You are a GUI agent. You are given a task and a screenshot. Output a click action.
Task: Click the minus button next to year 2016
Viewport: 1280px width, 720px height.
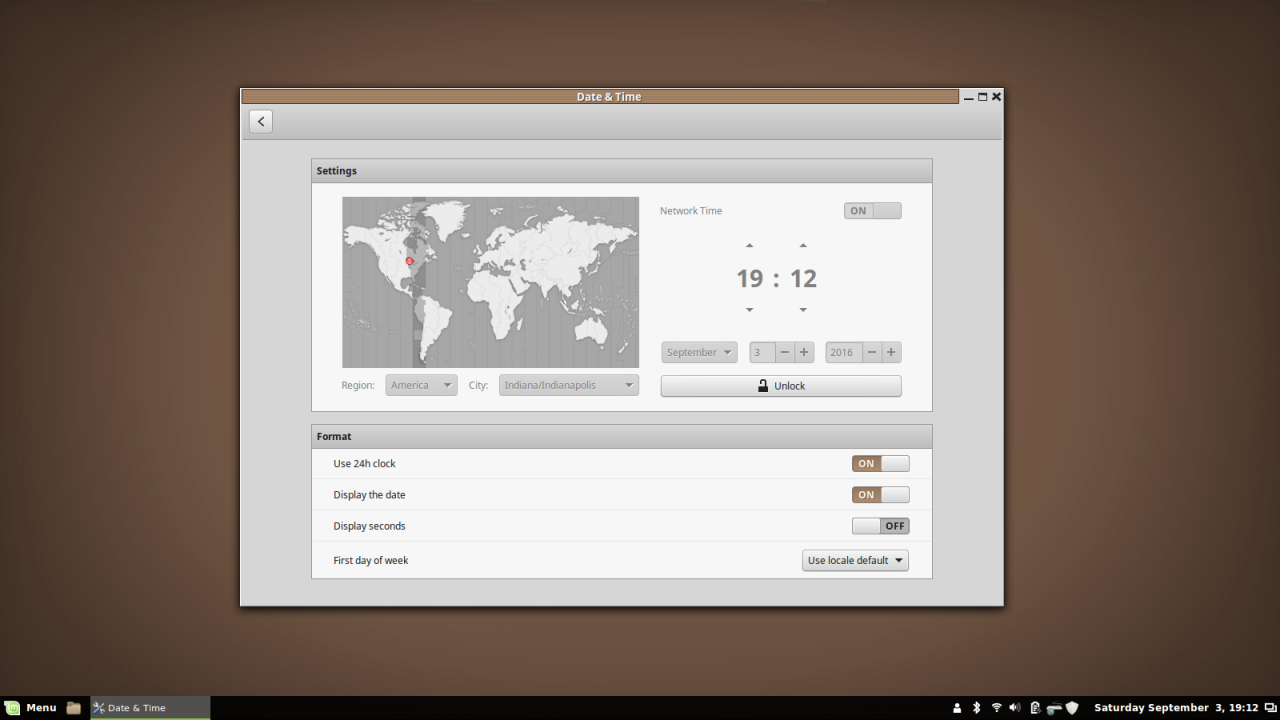872,352
